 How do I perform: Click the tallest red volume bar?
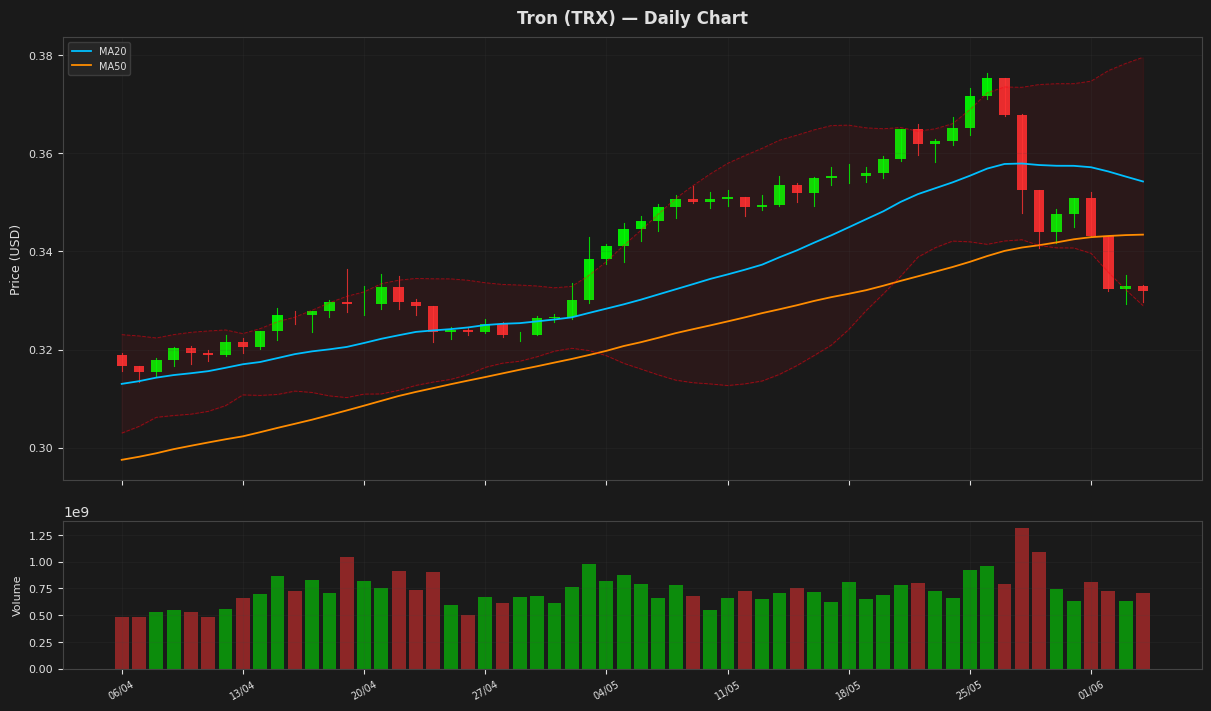tap(1022, 598)
